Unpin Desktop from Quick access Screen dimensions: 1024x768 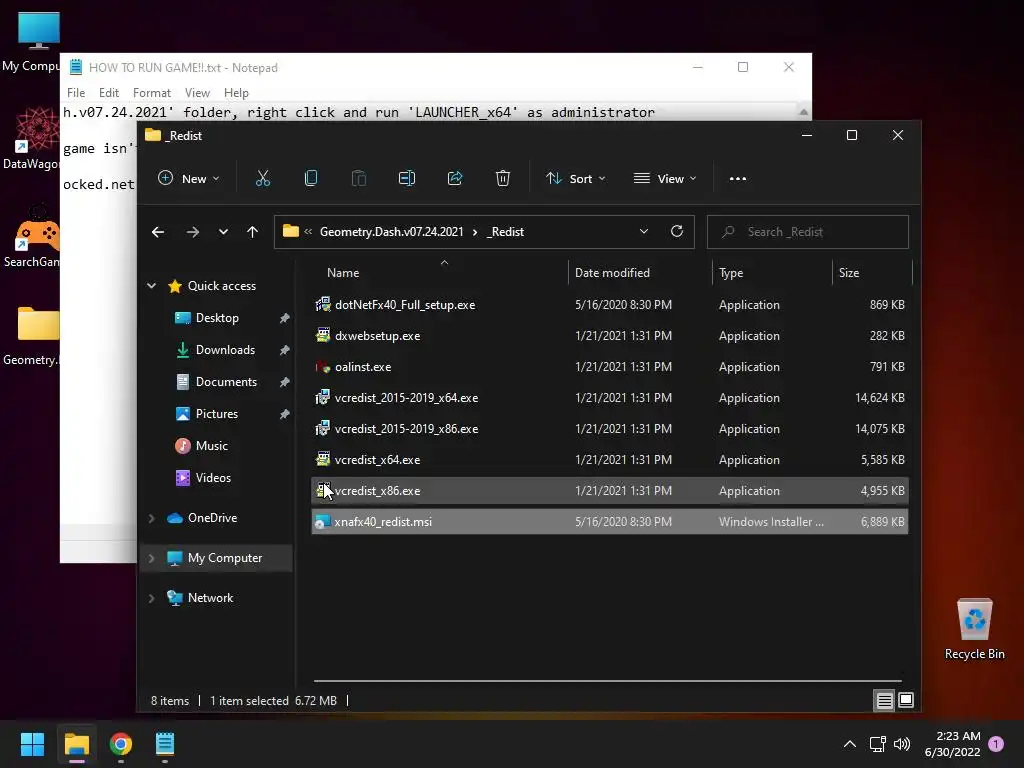284,318
